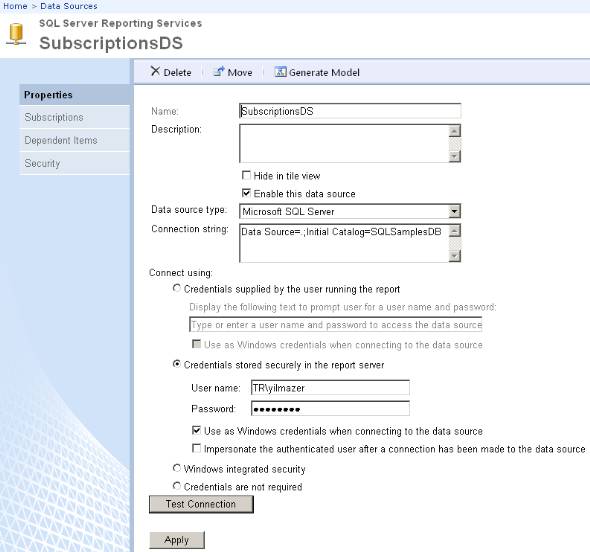Open the Data Sources breadcrumb link
Screen dimensions: 590x552
[69, 6]
